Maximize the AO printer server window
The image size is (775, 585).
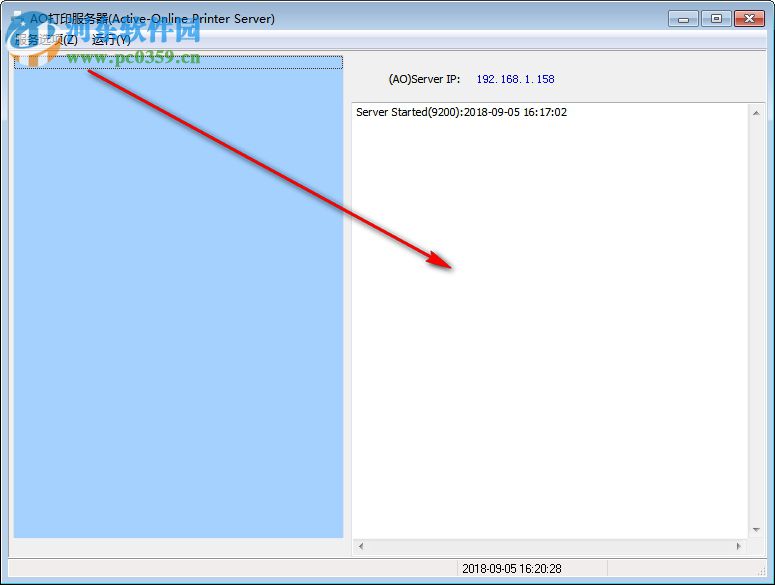(716, 19)
